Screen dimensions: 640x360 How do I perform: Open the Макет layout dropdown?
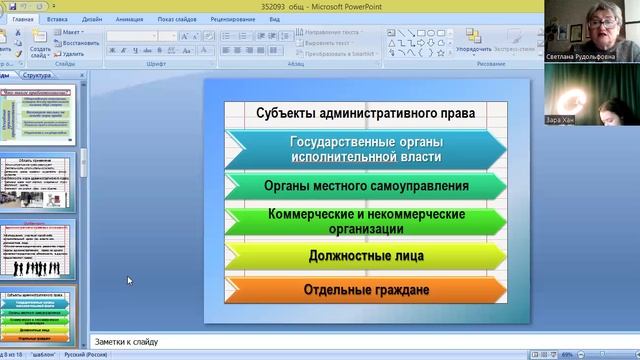pos(69,32)
